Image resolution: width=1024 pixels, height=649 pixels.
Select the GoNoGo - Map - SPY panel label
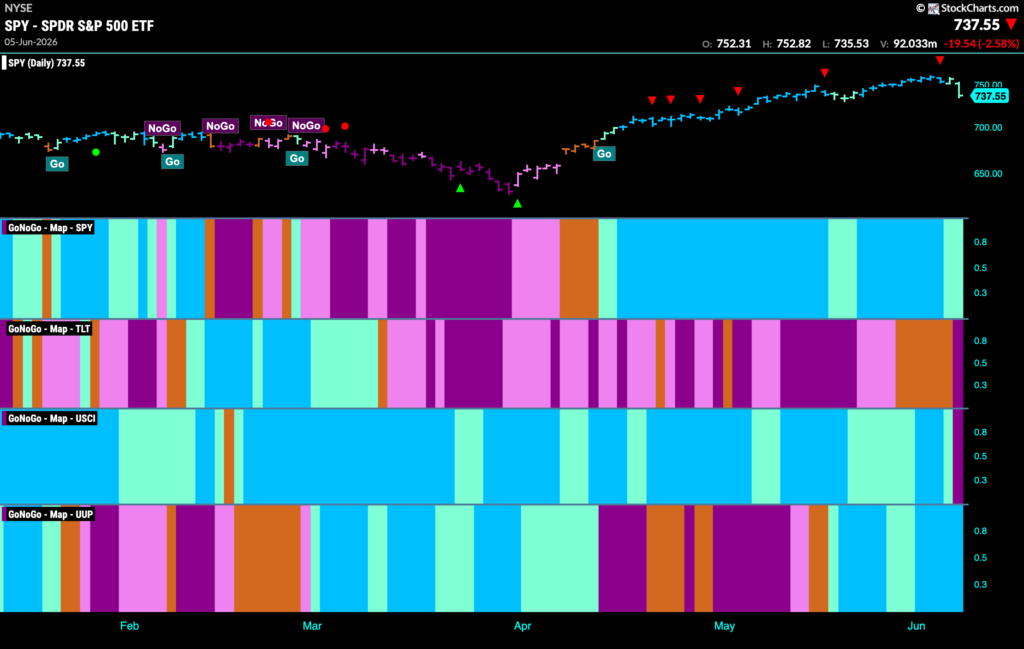pyautogui.click(x=50, y=227)
